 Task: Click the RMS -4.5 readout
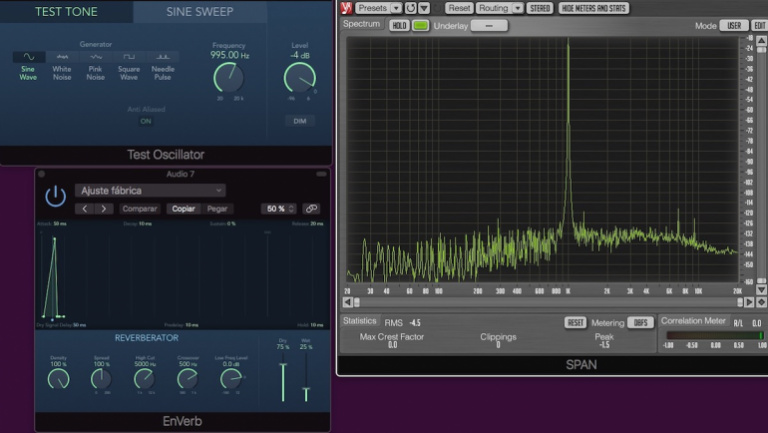click(x=403, y=323)
